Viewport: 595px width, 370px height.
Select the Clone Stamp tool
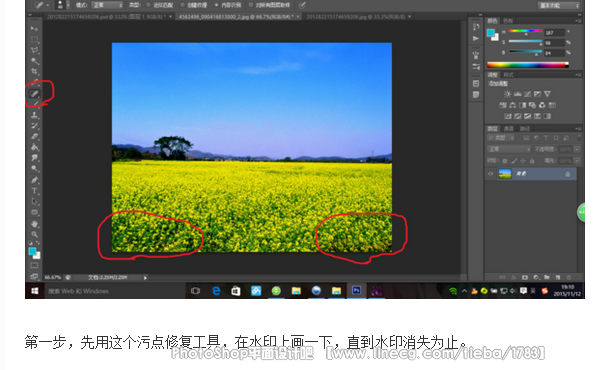(x=34, y=115)
